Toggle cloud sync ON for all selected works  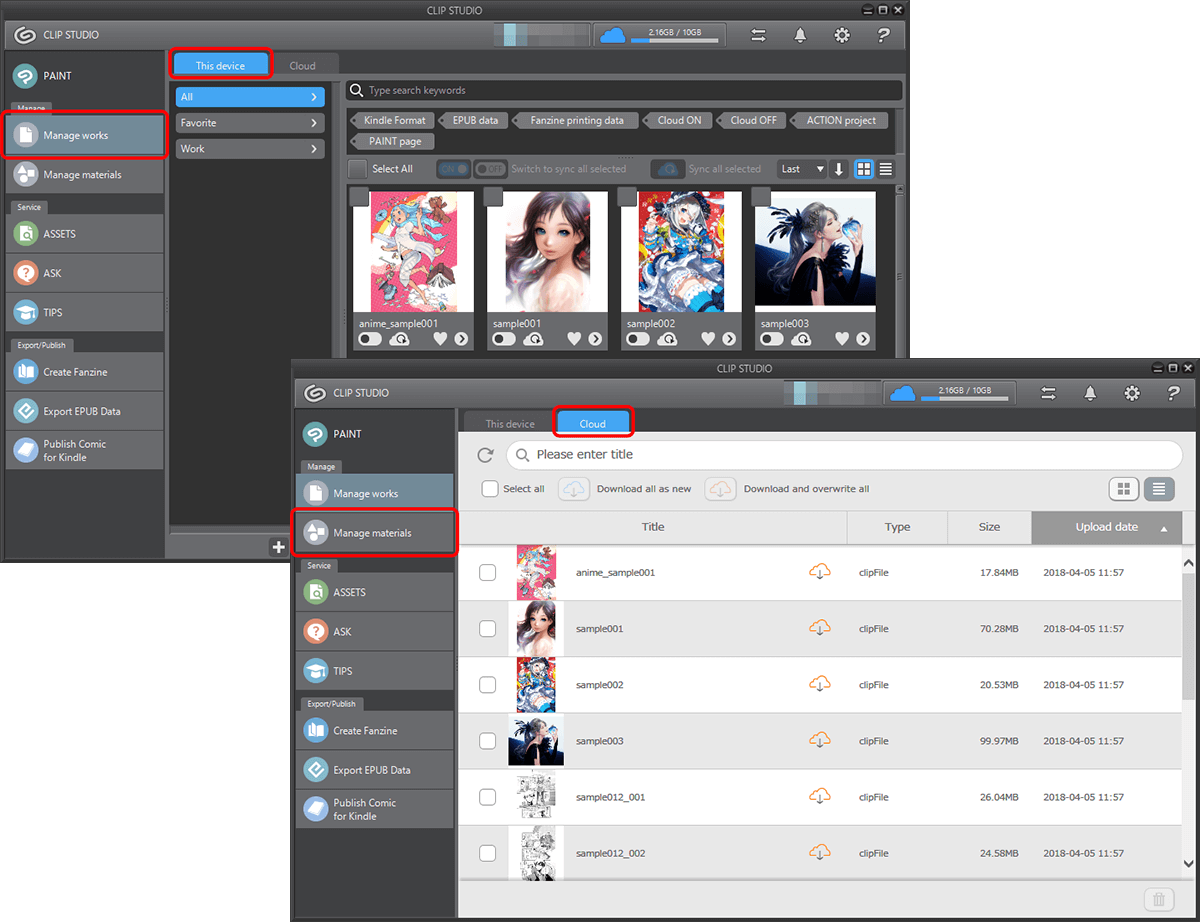pyautogui.click(x=453, y=168)
